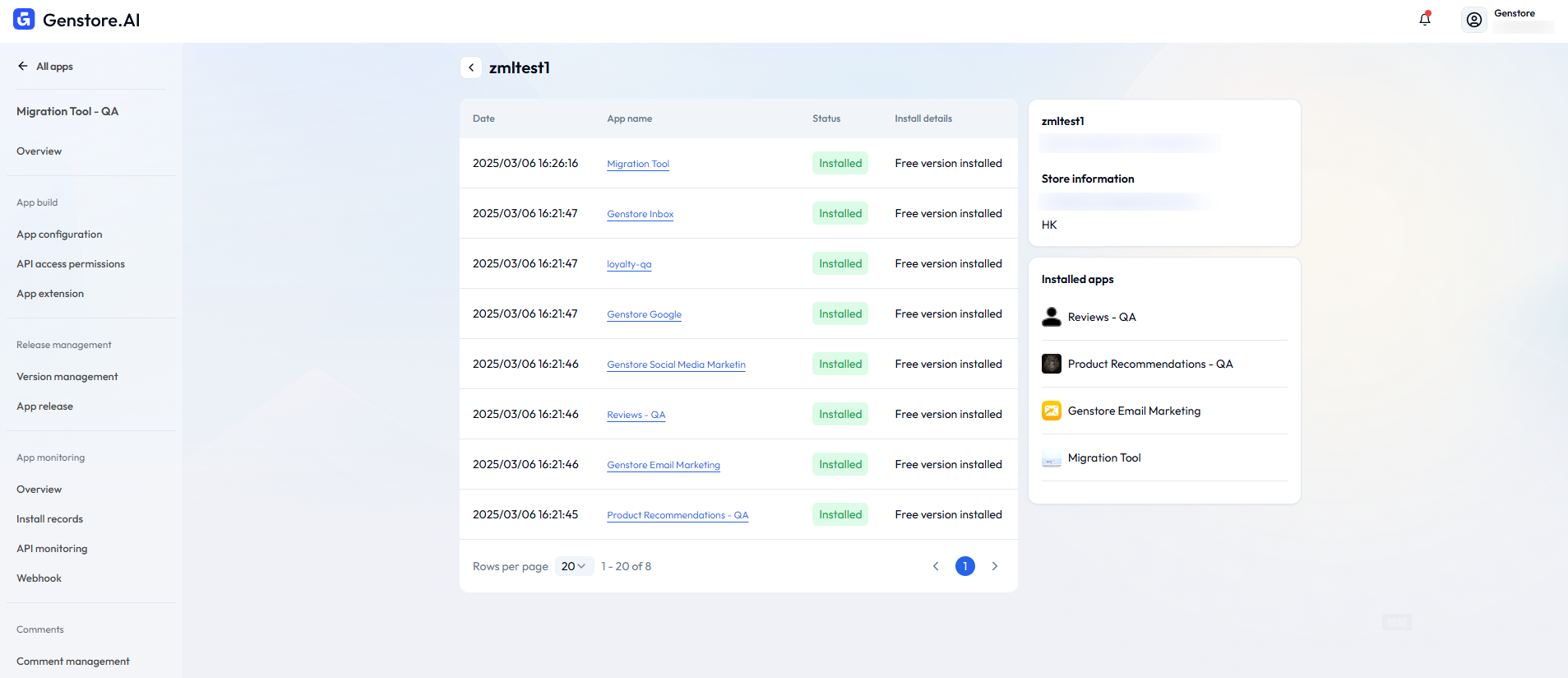The width and height of the screenshot is (1568, 678).
Task: Go to next page arrow
Action: tap(995, 566)
